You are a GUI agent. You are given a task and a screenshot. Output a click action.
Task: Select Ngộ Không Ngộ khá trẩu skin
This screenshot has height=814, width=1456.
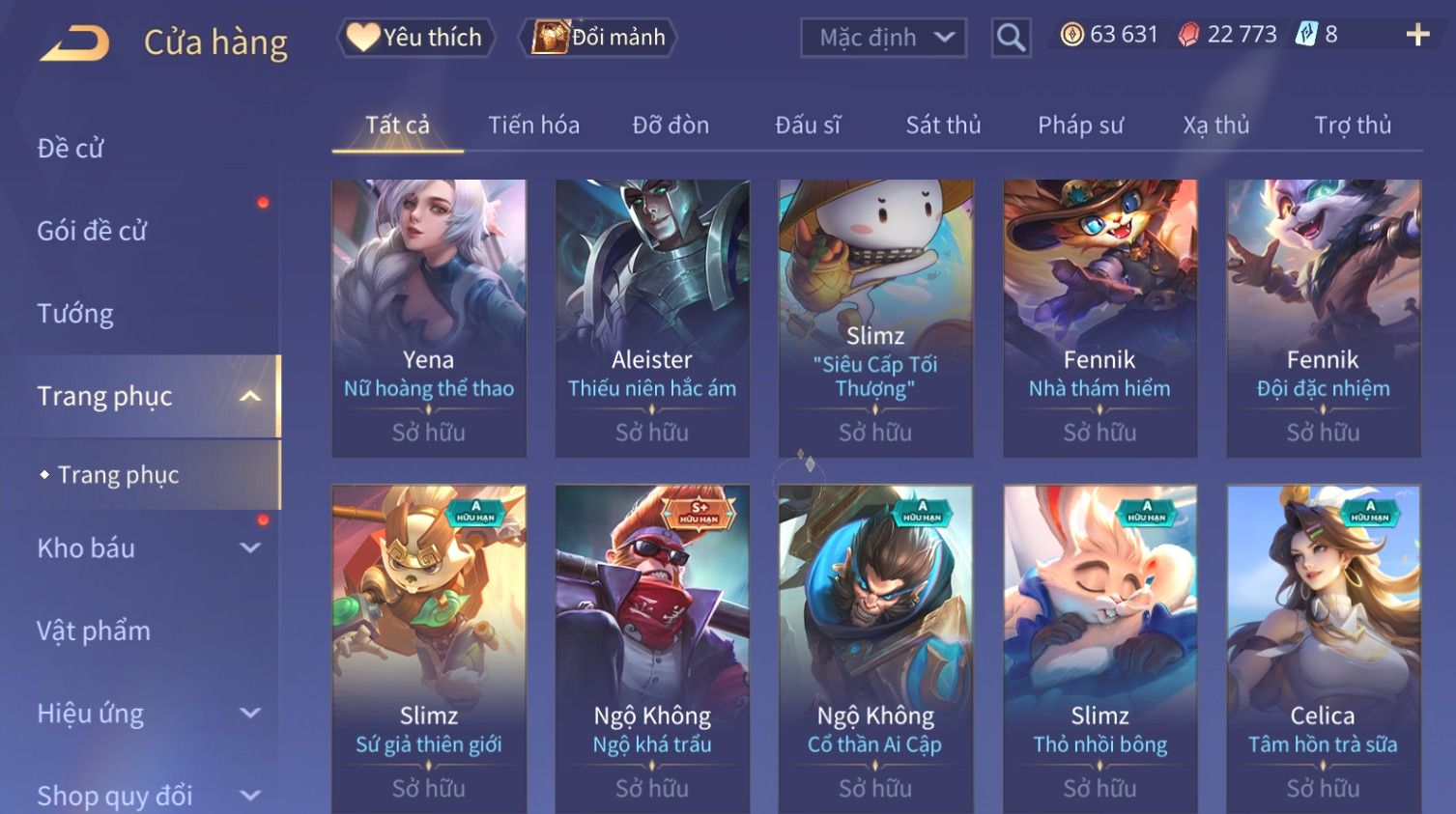(652, 649)
